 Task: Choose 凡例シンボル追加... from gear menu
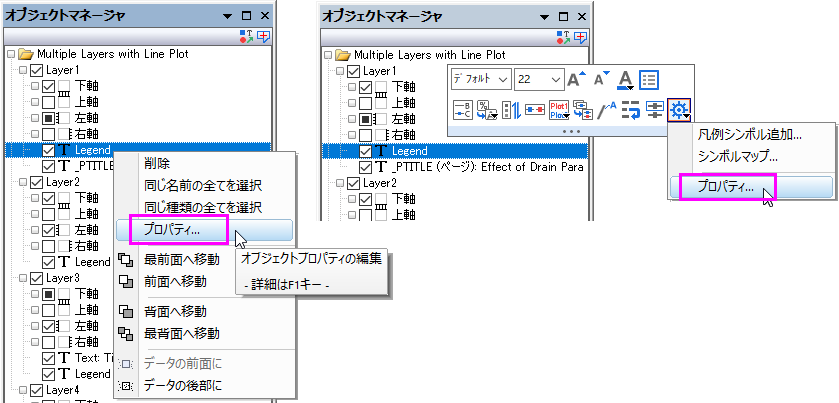click(x=750, y=135)
